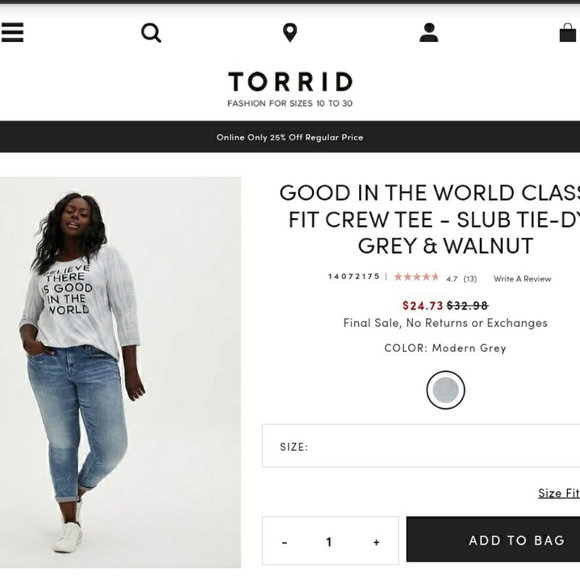The height and width of the screenshot is (578, 580).
Task: Enlarge the model product photo
Action: pyautogui.click(x=120, y=372)
